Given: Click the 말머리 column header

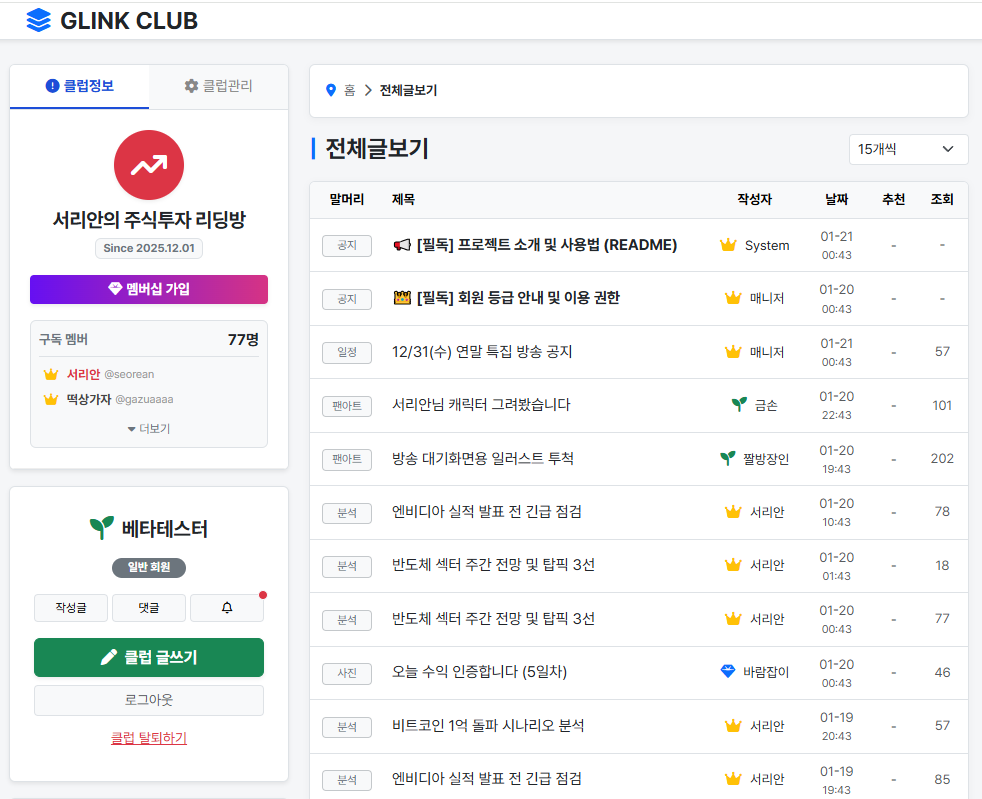Looking at the screenshot, I should coord(347,199).
